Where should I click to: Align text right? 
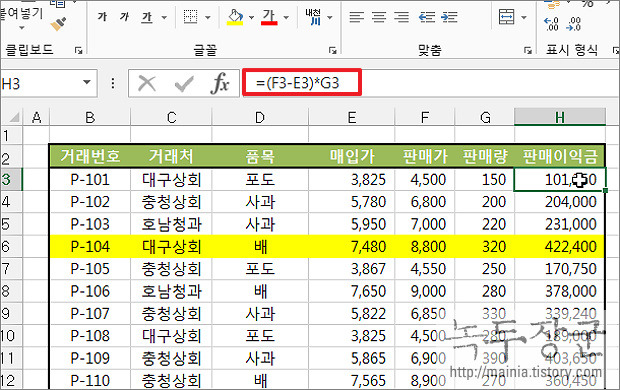(x=402, y=17)
